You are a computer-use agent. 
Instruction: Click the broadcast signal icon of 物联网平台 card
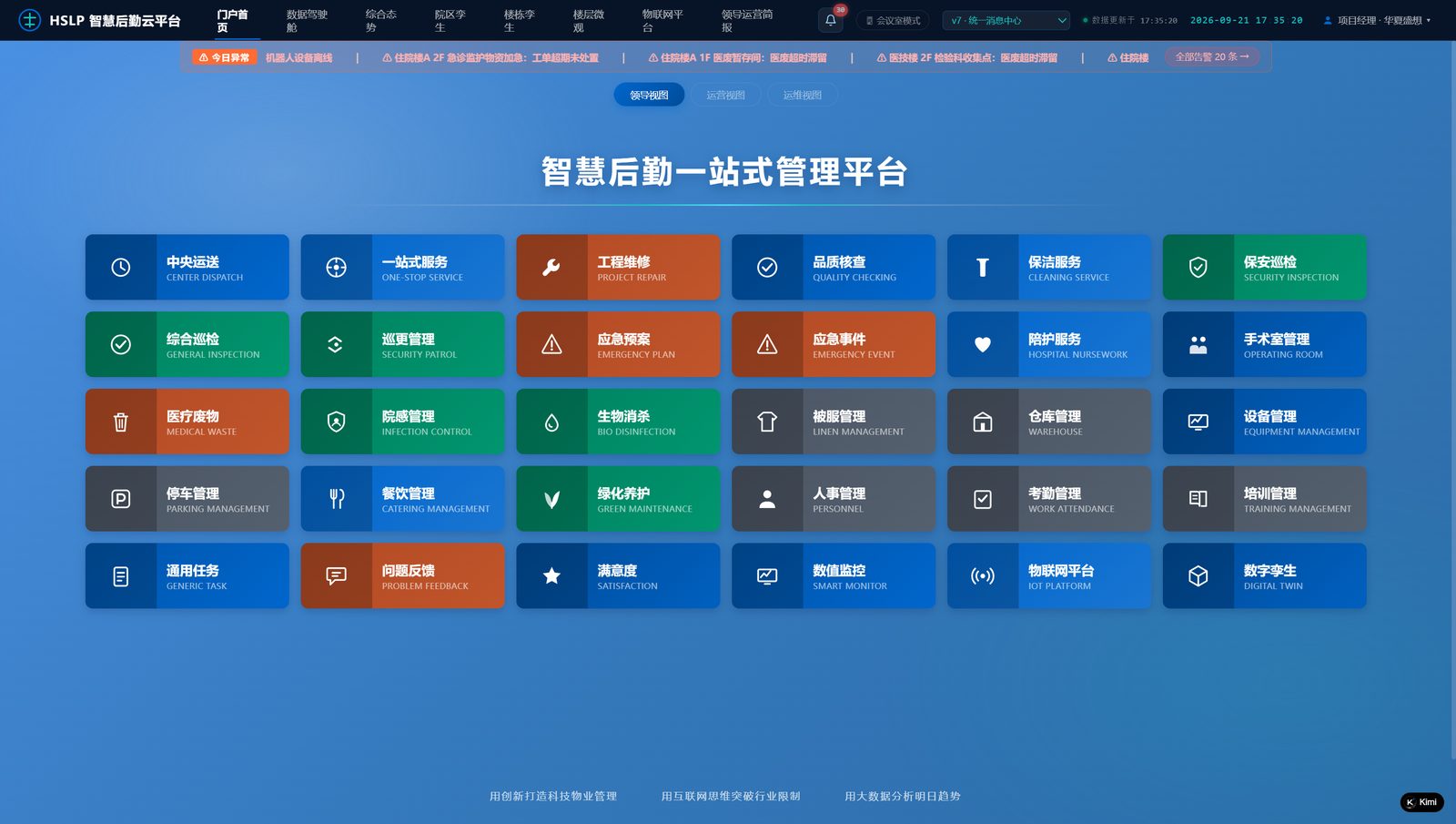983,576
